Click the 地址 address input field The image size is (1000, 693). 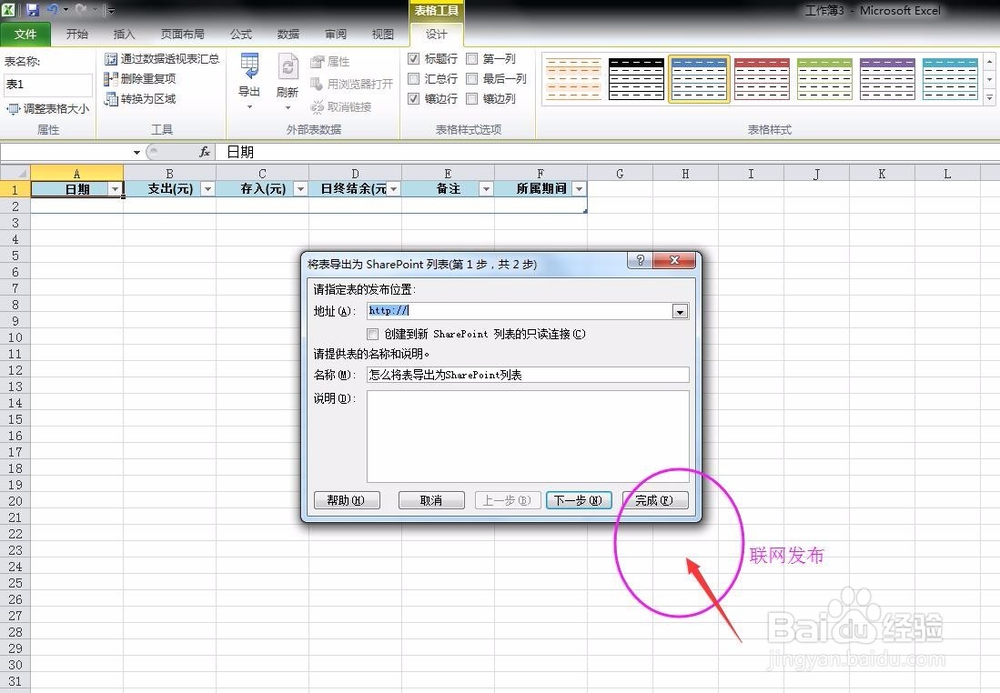520,311
